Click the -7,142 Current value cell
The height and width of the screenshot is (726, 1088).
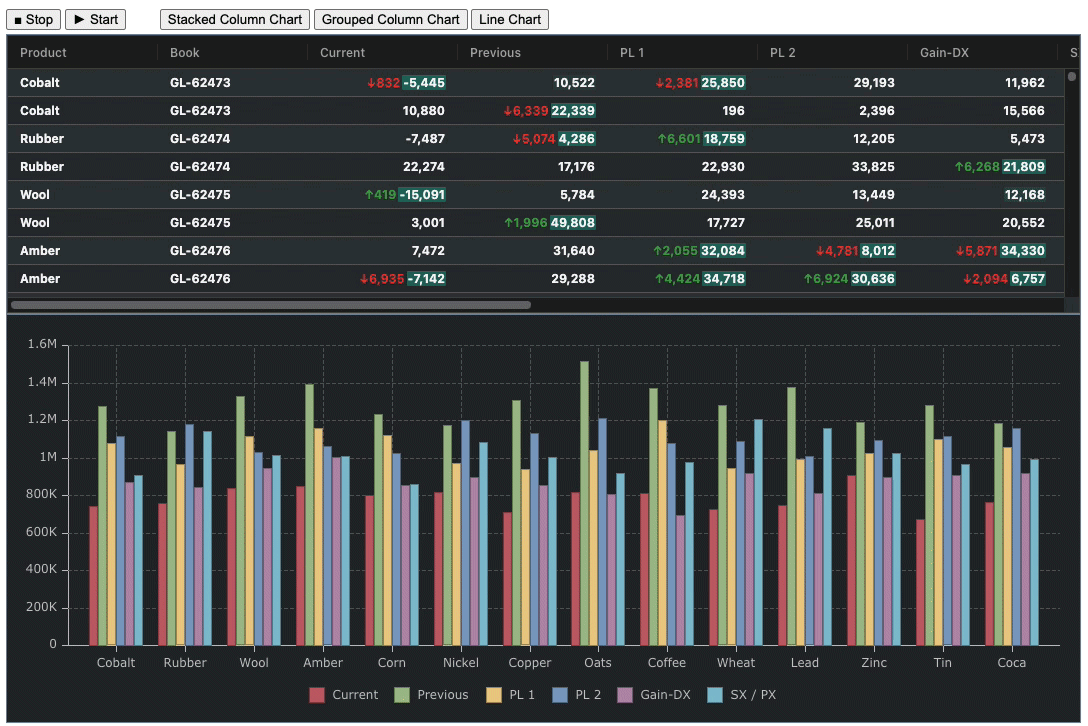coord(382,279)
